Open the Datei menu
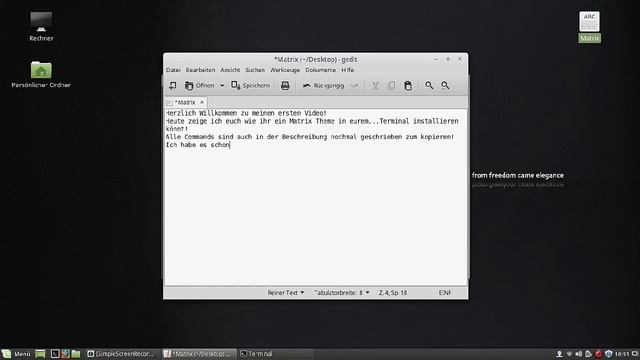The height and width of the screenshot is (360, 640). coord(173,70)
